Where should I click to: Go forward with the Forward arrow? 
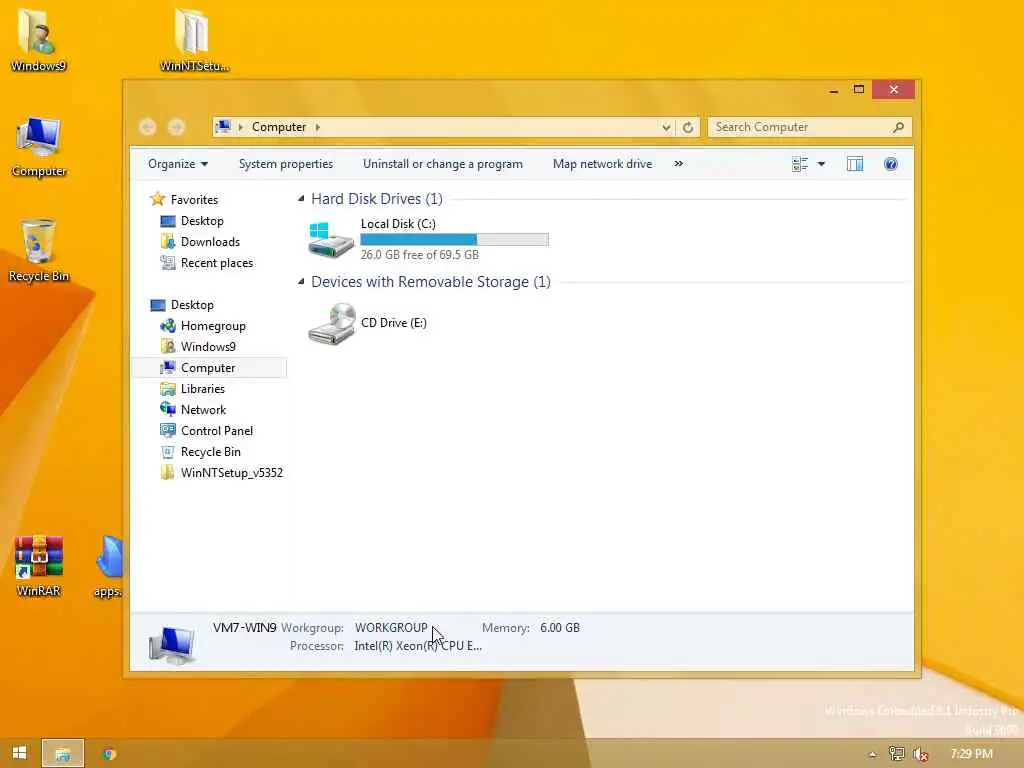coord(176,127)
